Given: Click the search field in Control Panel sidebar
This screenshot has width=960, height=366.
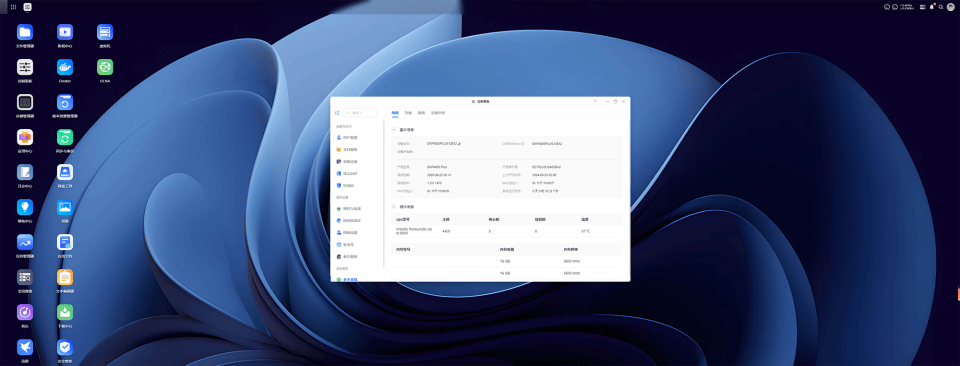Looking at the screenshot, I should (x=360, y=113).
